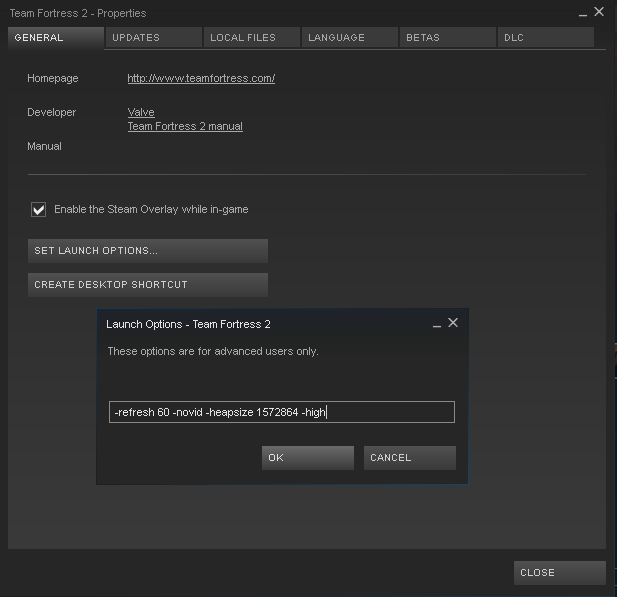Confirm launch options with OK
This screenshot has height=597, width=617.
coord(308,458)
